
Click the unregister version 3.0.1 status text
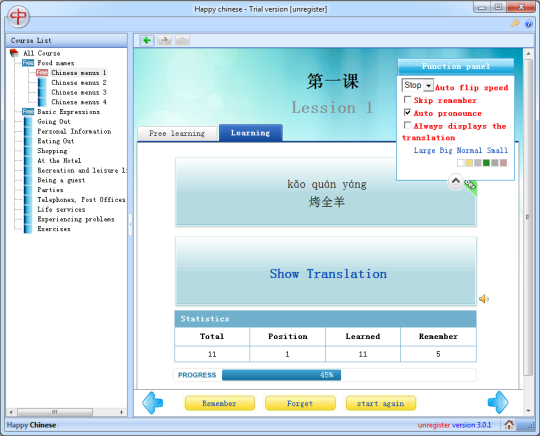(455, 425)
